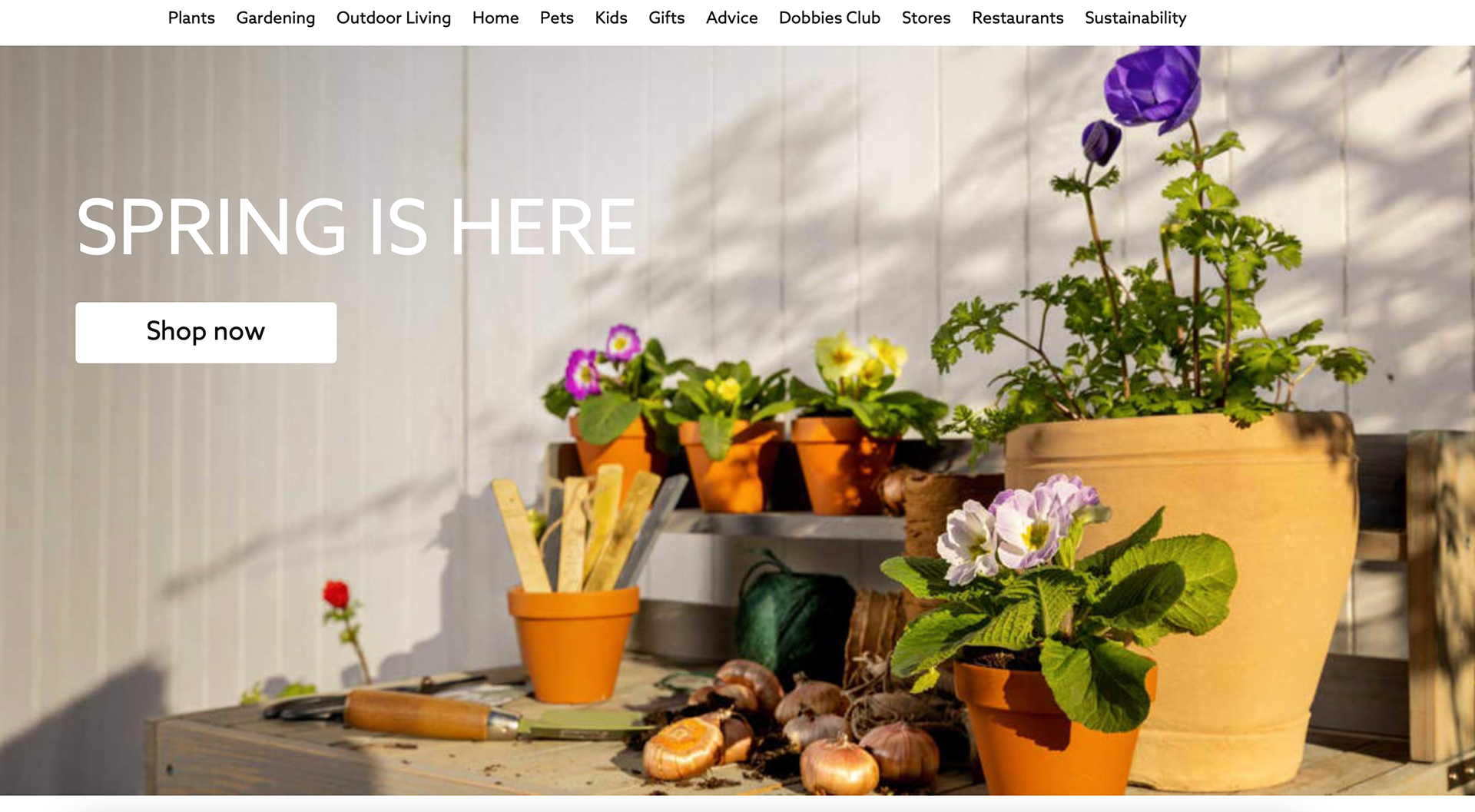
Task: Open Dobbies Club page
Action: point(829,18)
